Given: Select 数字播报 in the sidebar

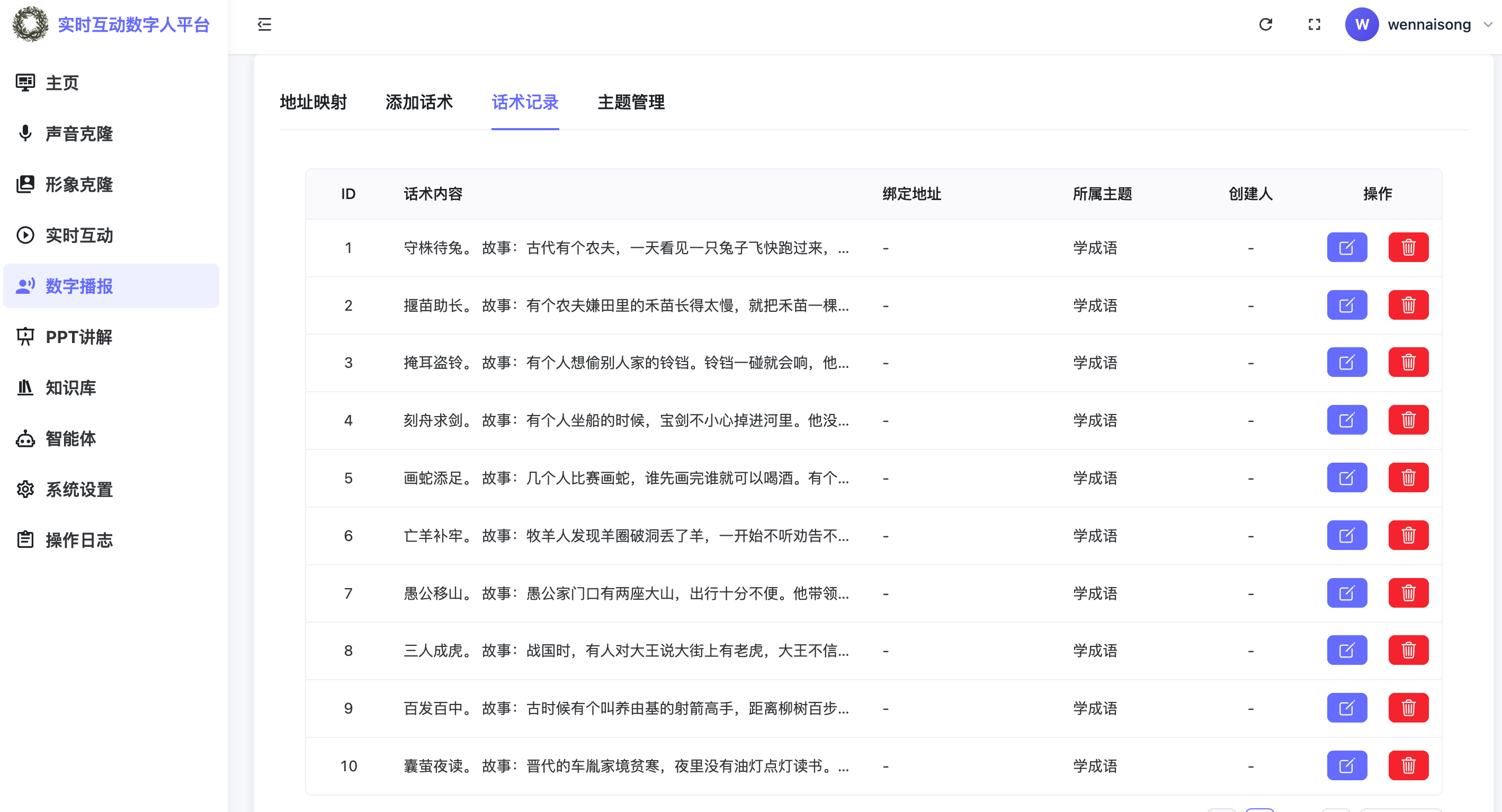Looking at the screenshot, I should click(x=111, y=286).
